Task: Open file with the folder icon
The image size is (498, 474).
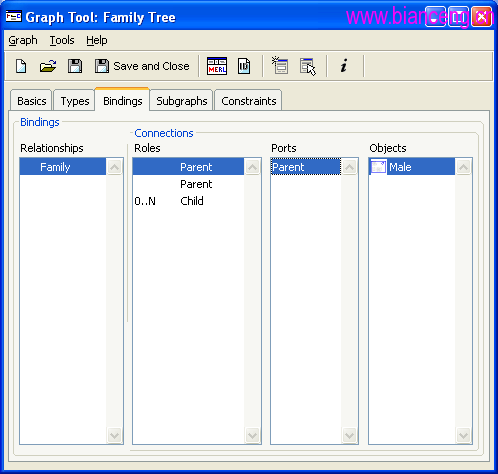Action: 48,66
